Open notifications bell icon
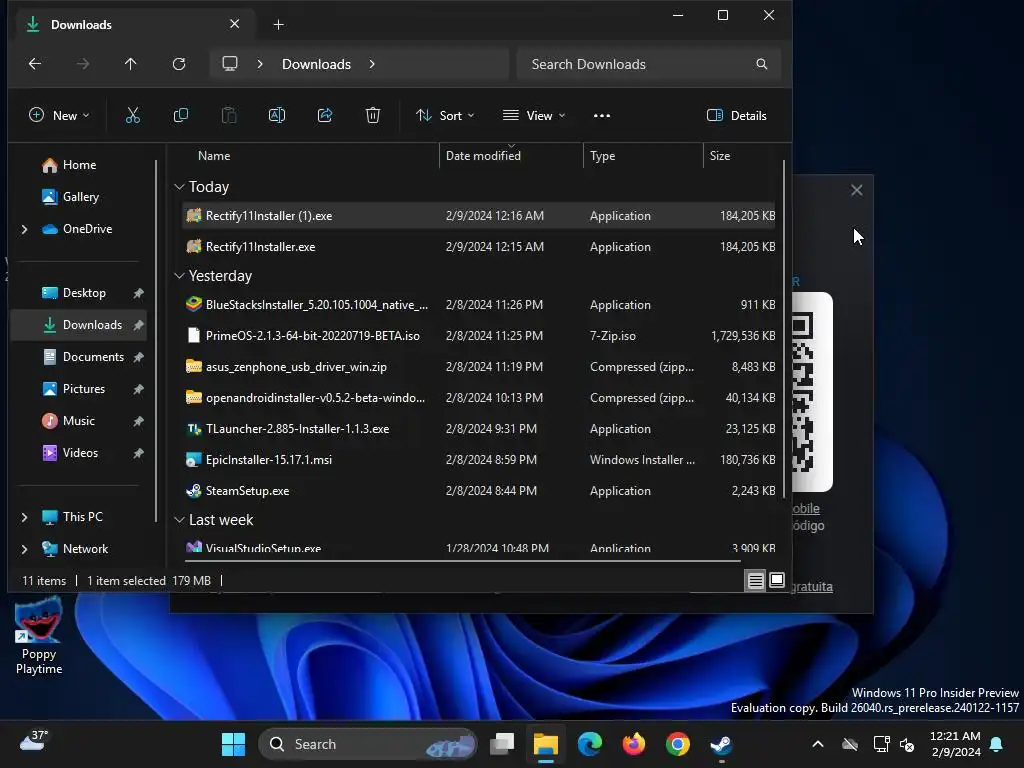Viewport: 1024px width, 768px height. 997,744
